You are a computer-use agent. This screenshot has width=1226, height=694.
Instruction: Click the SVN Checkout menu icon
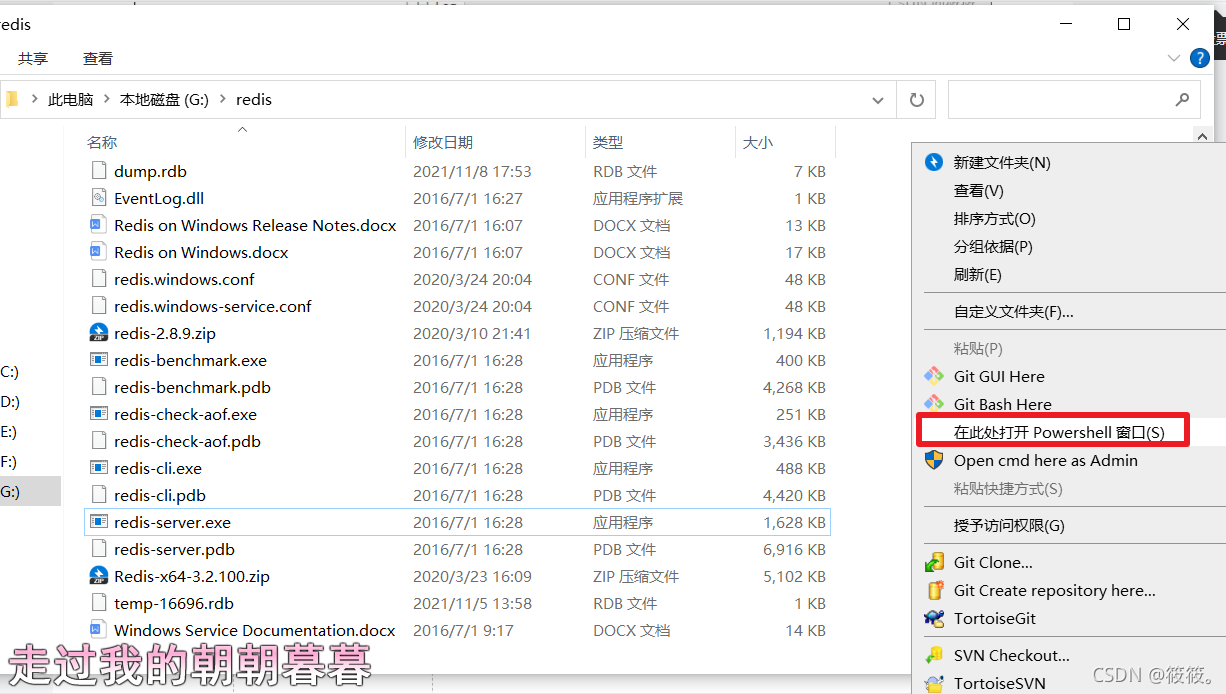coord(934,655)
